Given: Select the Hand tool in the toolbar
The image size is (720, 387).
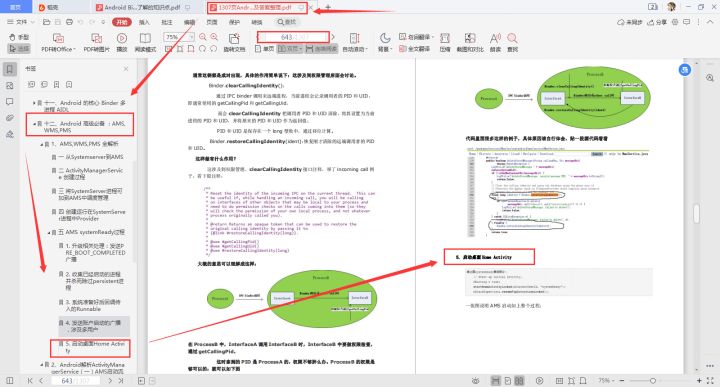Looking at the screenshot, I should pyautogui.click(x=19, y=37).
